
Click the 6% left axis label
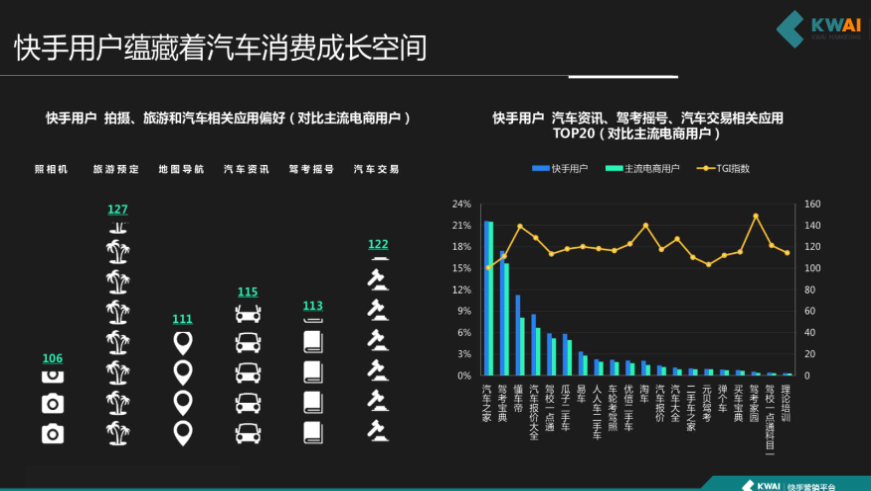point(464,333)
